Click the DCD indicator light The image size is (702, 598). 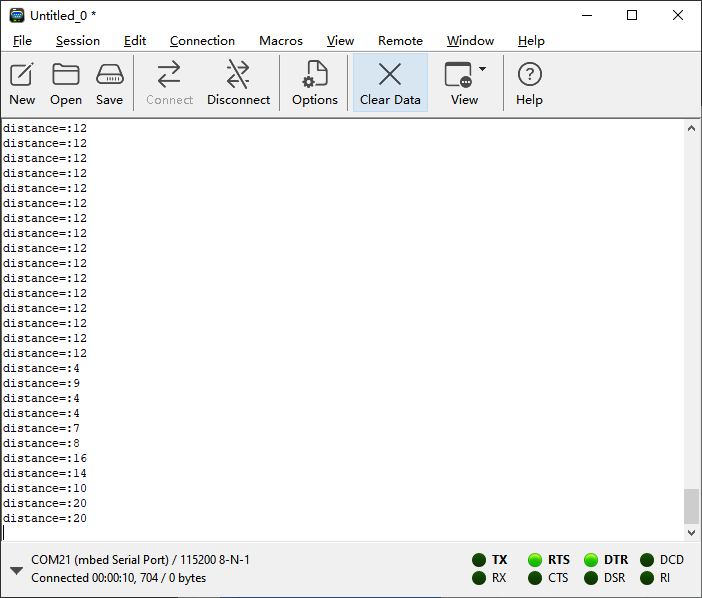tap(646, 560)
